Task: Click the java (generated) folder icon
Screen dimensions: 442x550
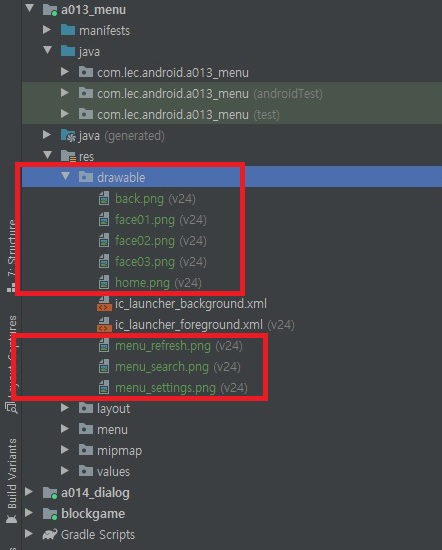Action: click(68, 136)
